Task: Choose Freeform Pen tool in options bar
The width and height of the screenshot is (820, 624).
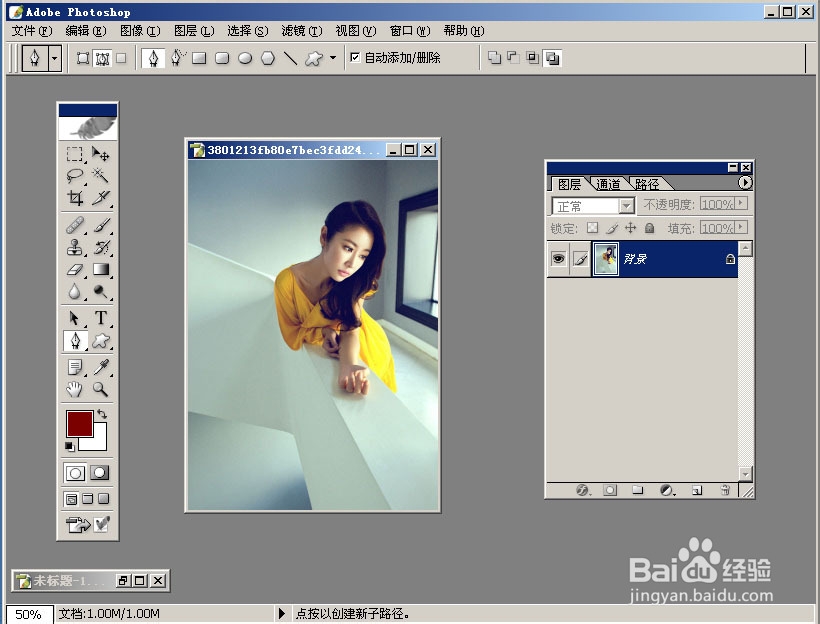Action: pyautogui.click(x=177, y=58)
